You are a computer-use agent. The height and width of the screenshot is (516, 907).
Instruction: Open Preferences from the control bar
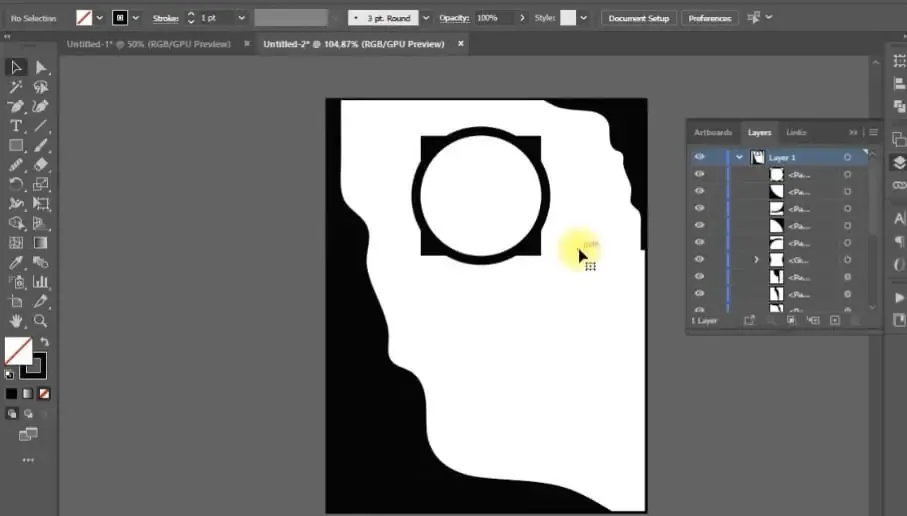coord(710,18)
